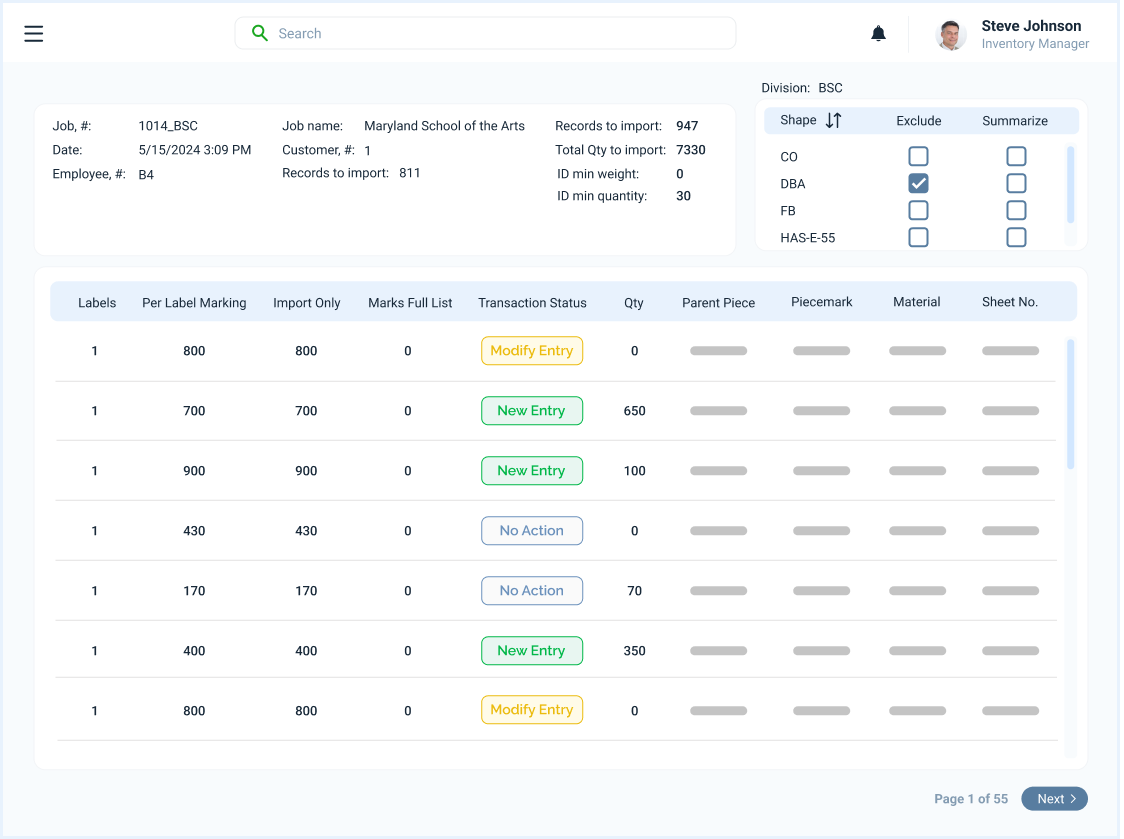The image size is (1124, 839).
Task: Go to the Next page
Action: pos(1054,799)
